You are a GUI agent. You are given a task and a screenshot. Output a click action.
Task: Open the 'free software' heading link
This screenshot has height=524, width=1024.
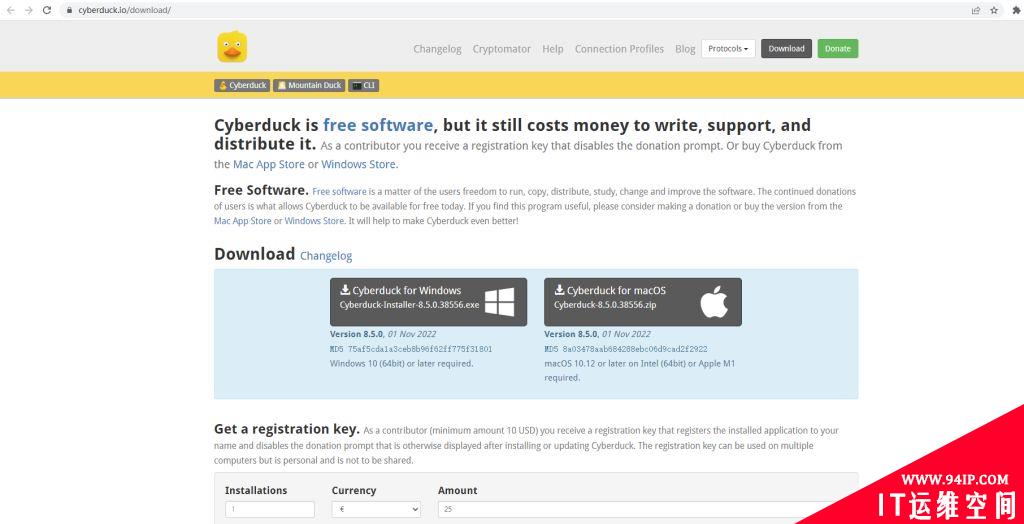(x=377, y=125)
